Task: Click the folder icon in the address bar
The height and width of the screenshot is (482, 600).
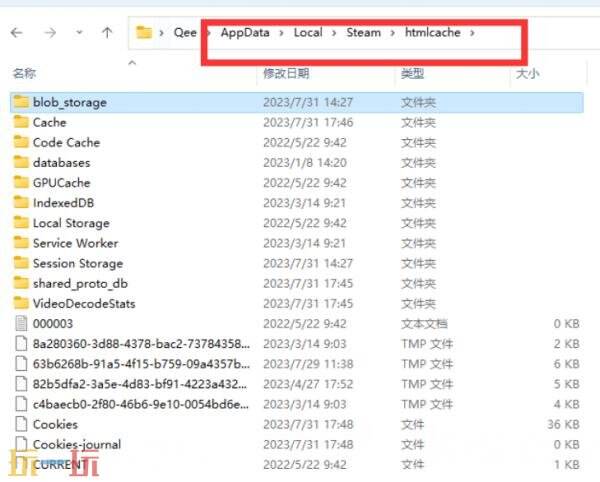Action: [144, 33]
